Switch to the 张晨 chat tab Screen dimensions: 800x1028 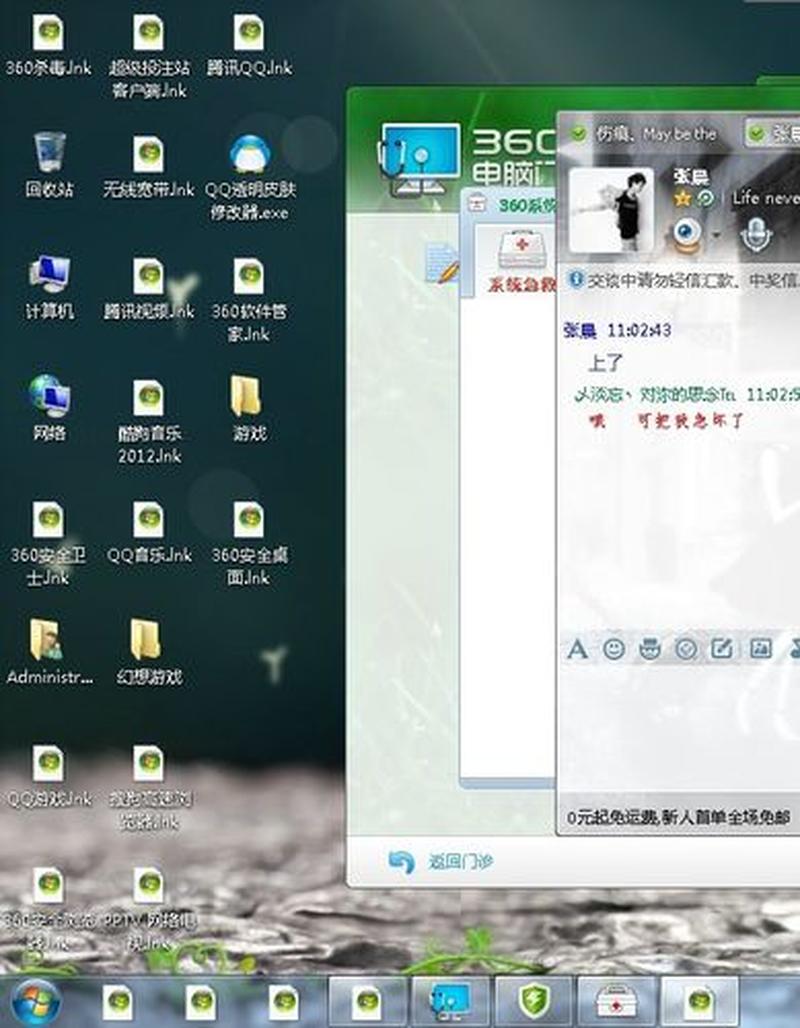[x=774, y=134]
